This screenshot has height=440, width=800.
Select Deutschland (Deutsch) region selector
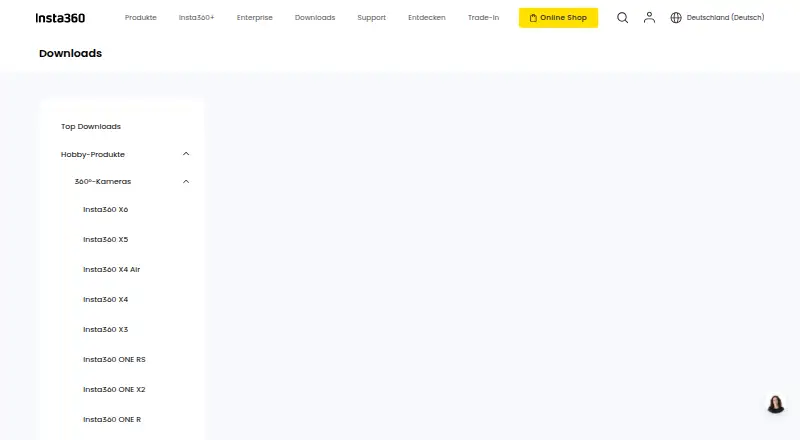pyautogui.click(x=725, y=17)
